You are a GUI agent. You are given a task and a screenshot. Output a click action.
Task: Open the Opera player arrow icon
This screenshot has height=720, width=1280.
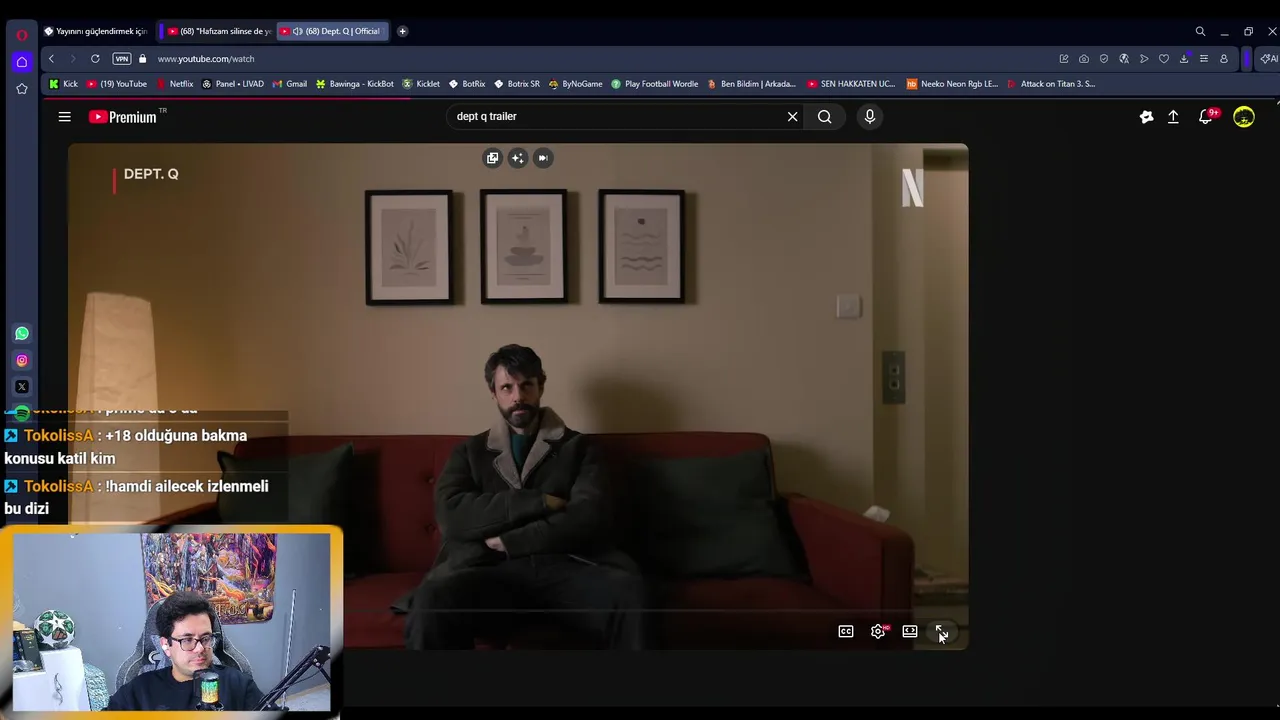(1144, 59)
